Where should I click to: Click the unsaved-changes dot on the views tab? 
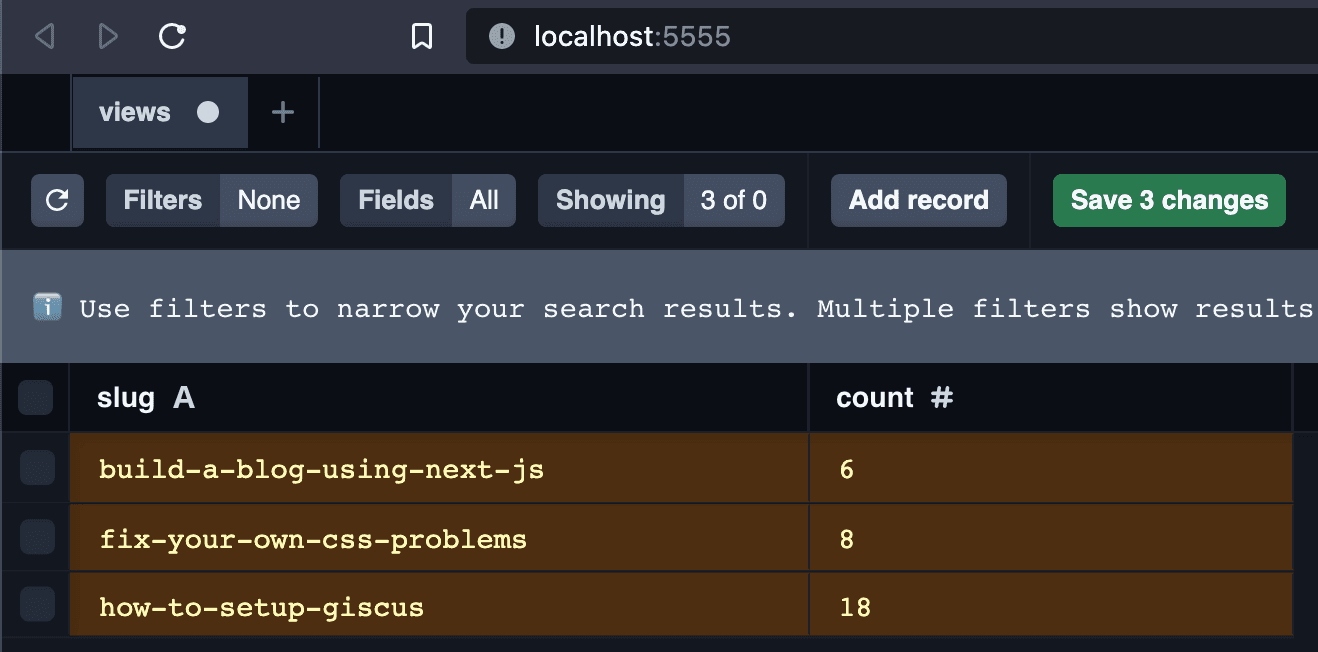pyautogui.click(x=208, y=113)
